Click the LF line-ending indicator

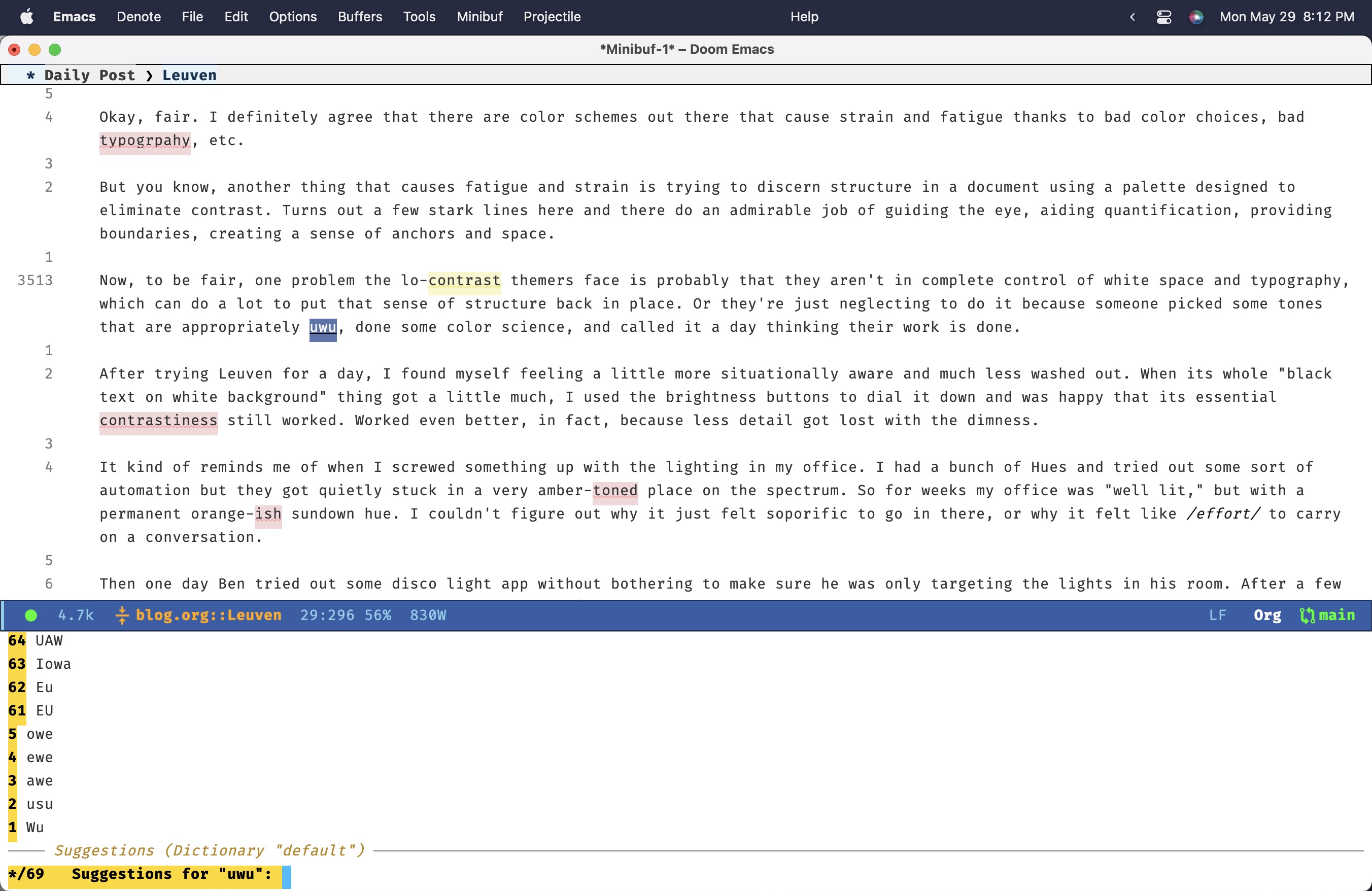[1218, 615]
